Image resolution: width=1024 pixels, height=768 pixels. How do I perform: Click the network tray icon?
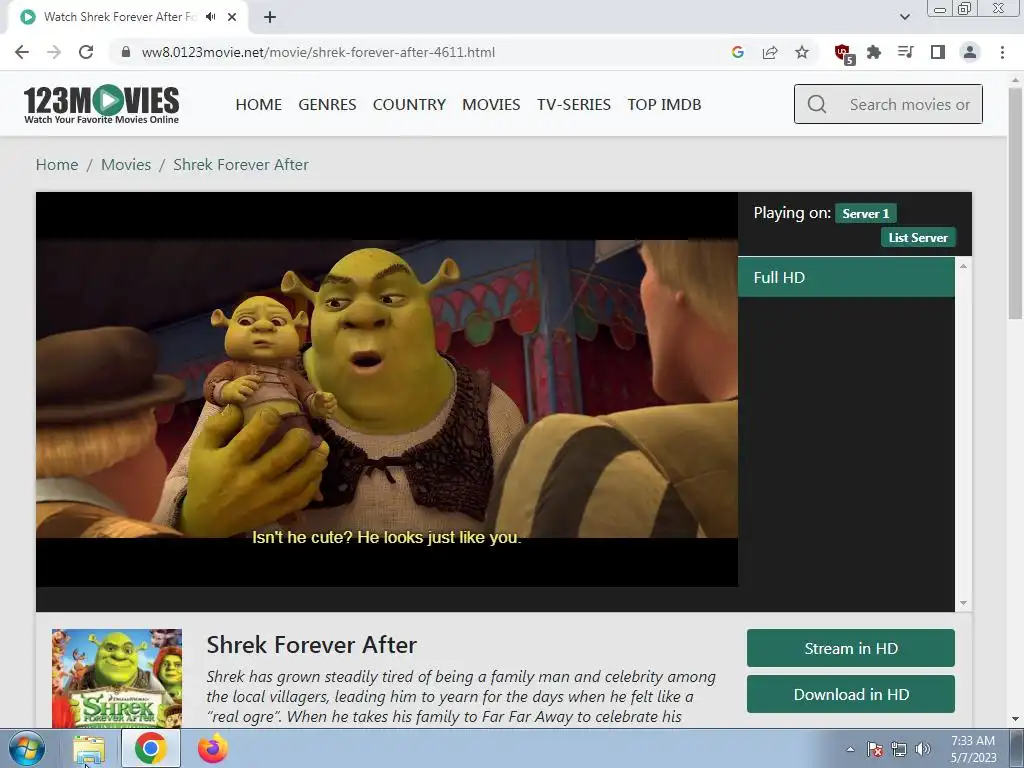(899, 749)
